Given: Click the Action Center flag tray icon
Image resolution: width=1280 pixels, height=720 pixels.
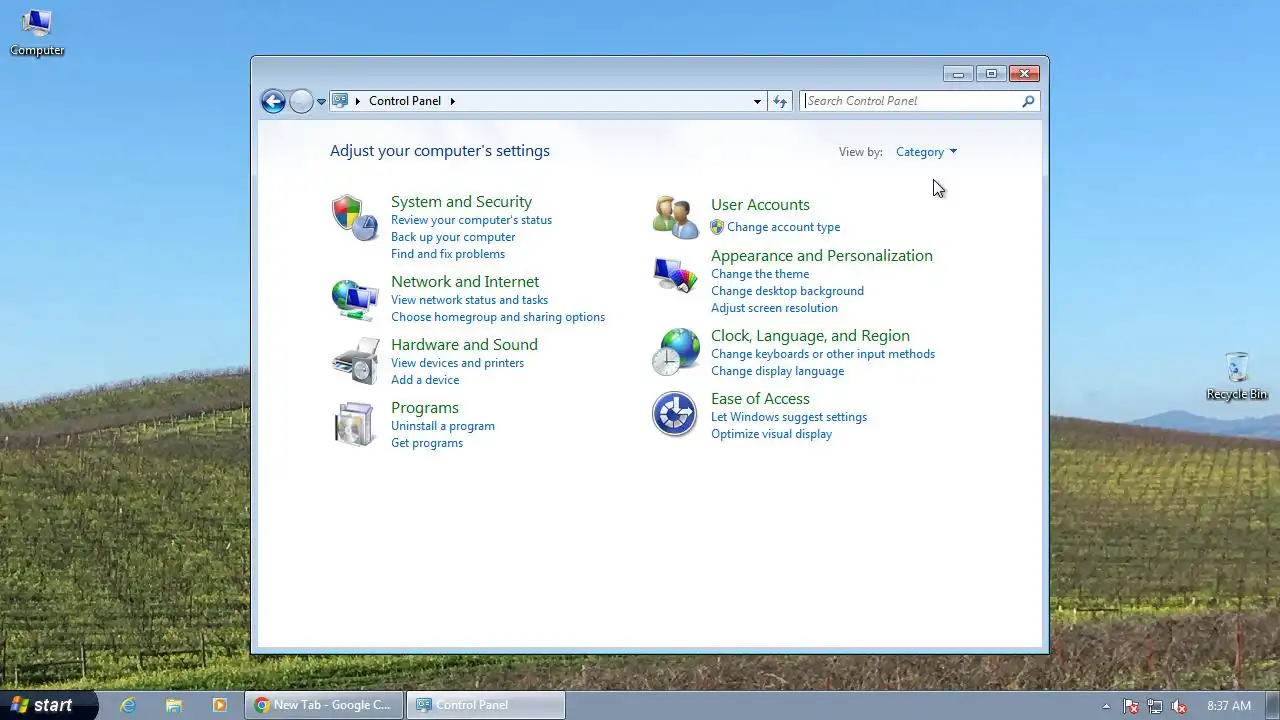Looking at the screenshot, I should pyautogui.click(x=1131, y=706).
